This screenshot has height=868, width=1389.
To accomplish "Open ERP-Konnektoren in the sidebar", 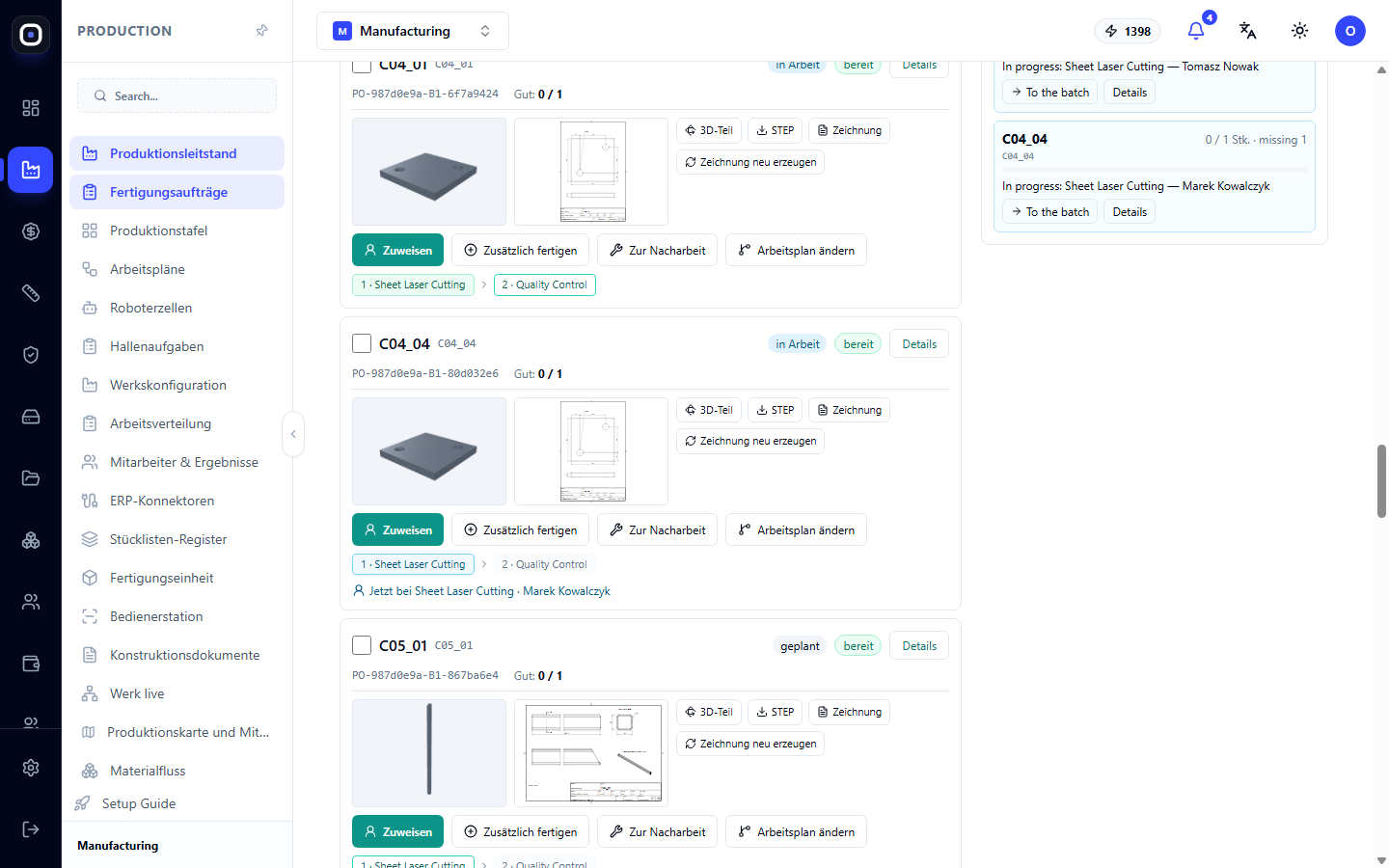I will tap(177, 501).
